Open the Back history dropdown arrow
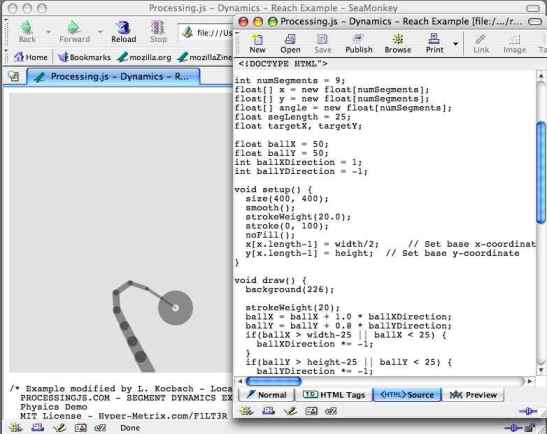This screenshot has width=547, height=434. pyautogui.click(x=48, y=32)
